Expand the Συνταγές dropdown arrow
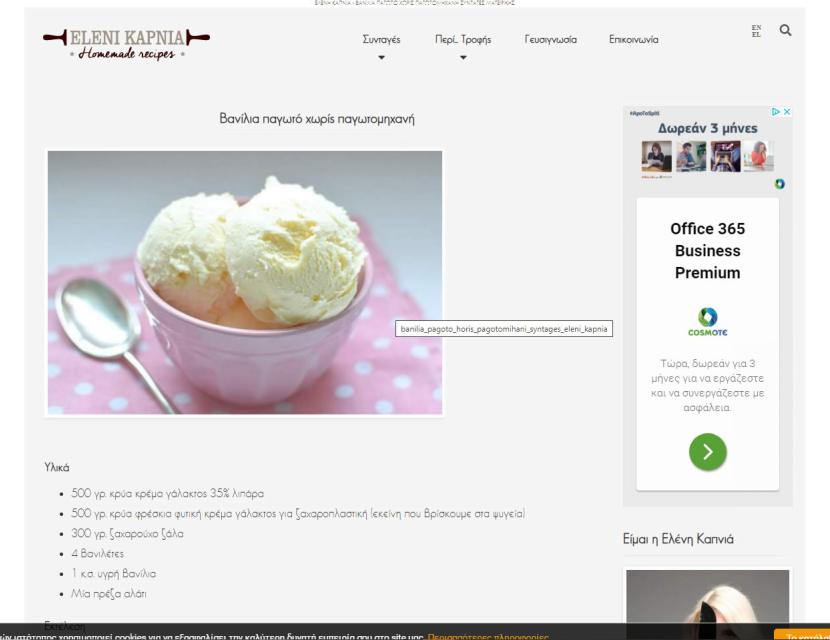 click(381, 58)
